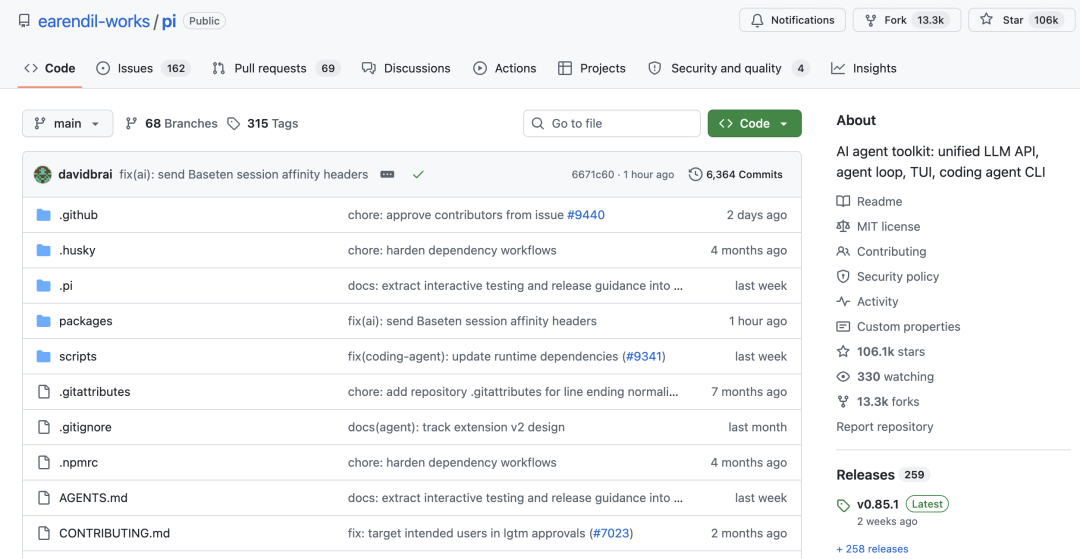The image size is (1080, 559).
Task: Open the davidbrai author link
Action: tap(85, 174)
